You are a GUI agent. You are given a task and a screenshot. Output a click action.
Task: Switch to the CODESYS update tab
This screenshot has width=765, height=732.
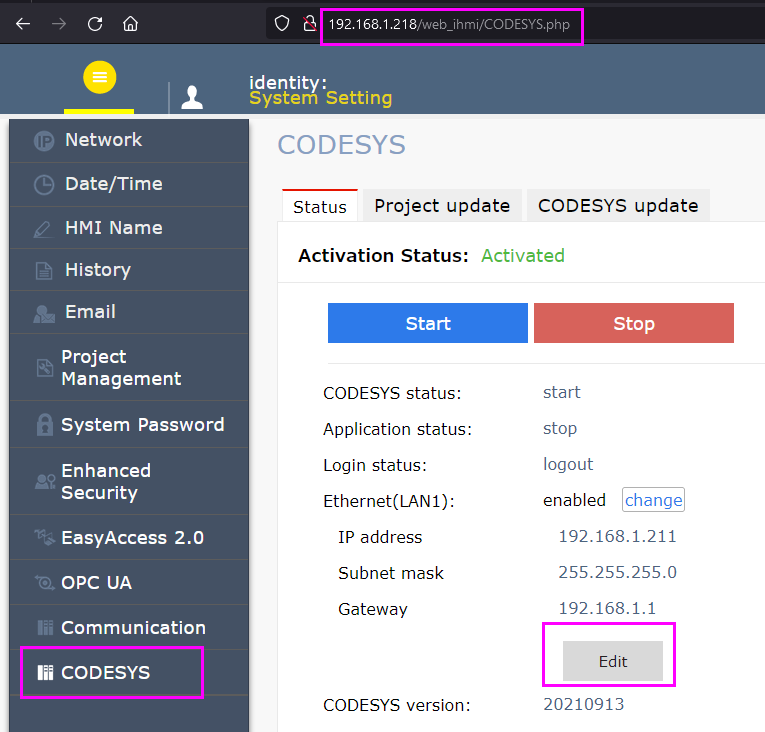point(618,205)
